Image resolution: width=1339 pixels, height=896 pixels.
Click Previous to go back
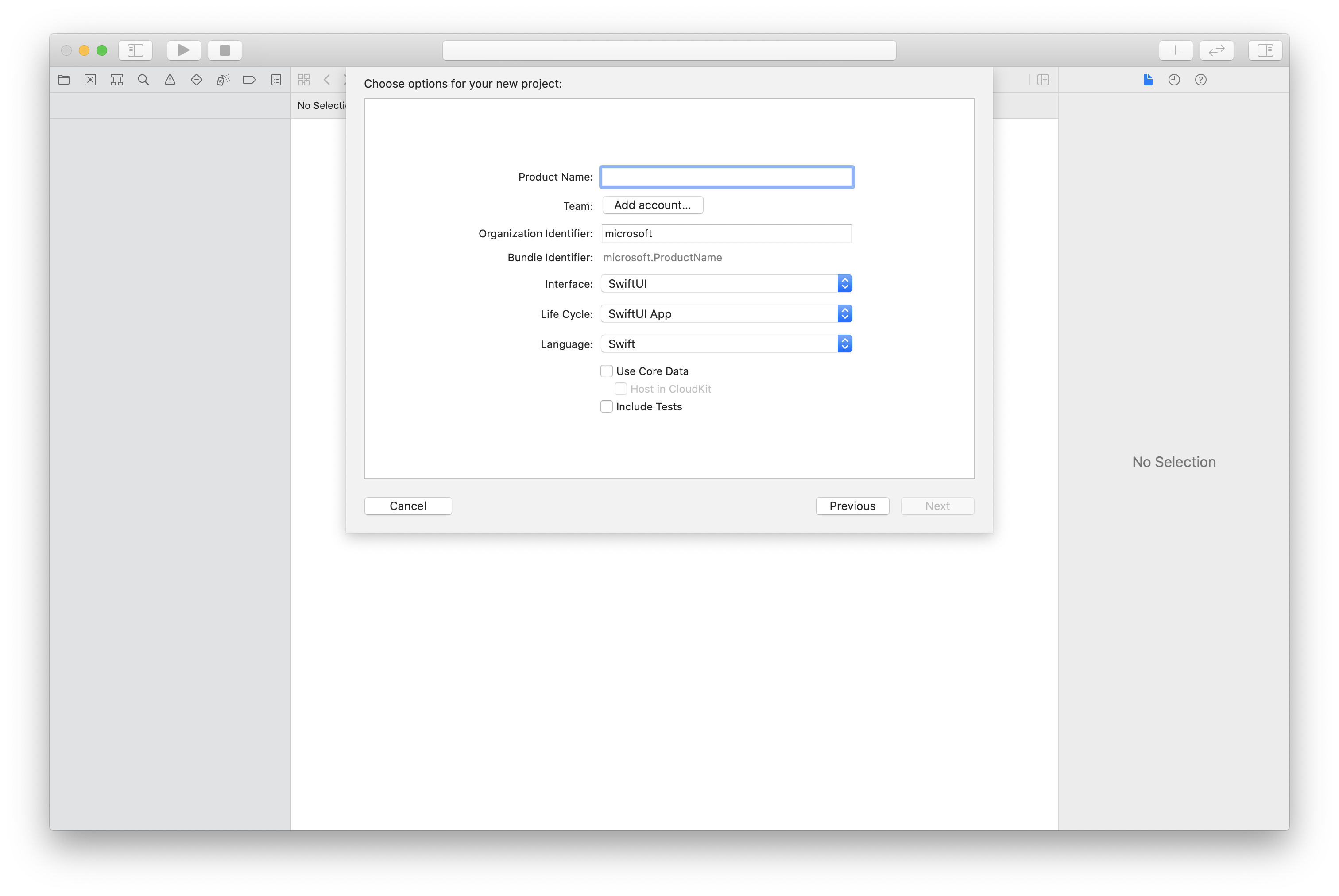852,505
